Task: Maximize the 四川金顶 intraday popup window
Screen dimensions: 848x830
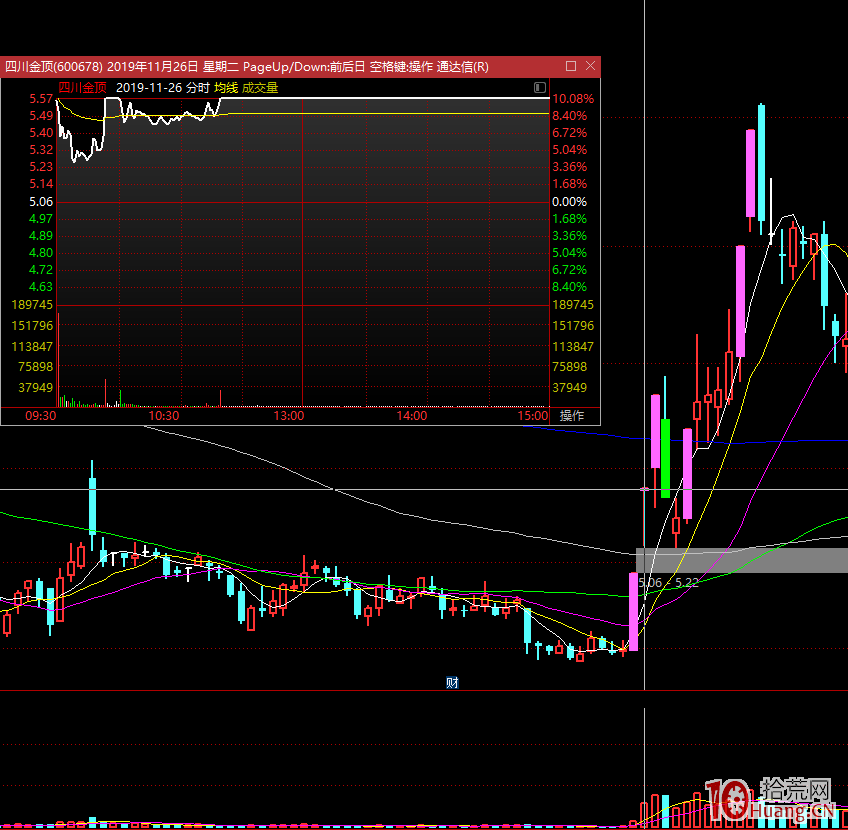Action: coord(571,66)
